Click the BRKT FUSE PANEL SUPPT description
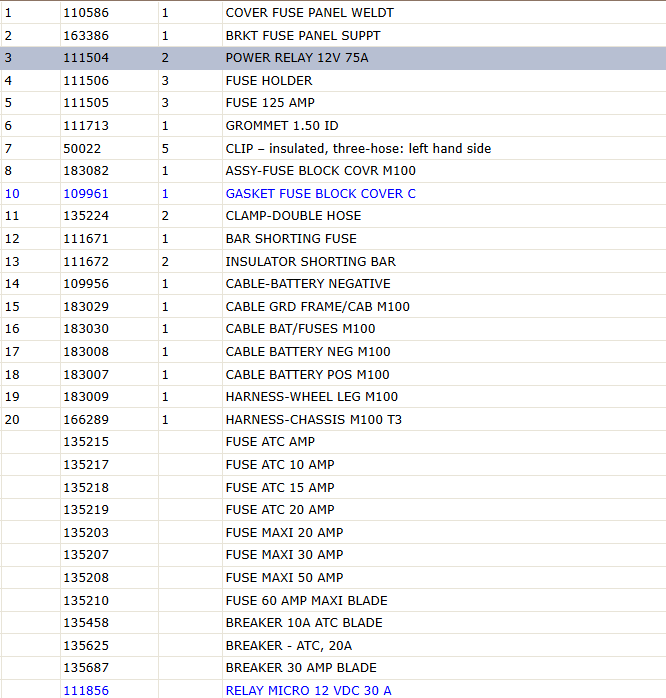Viewport: 666px width, 698px height. [x=303, y=36]
